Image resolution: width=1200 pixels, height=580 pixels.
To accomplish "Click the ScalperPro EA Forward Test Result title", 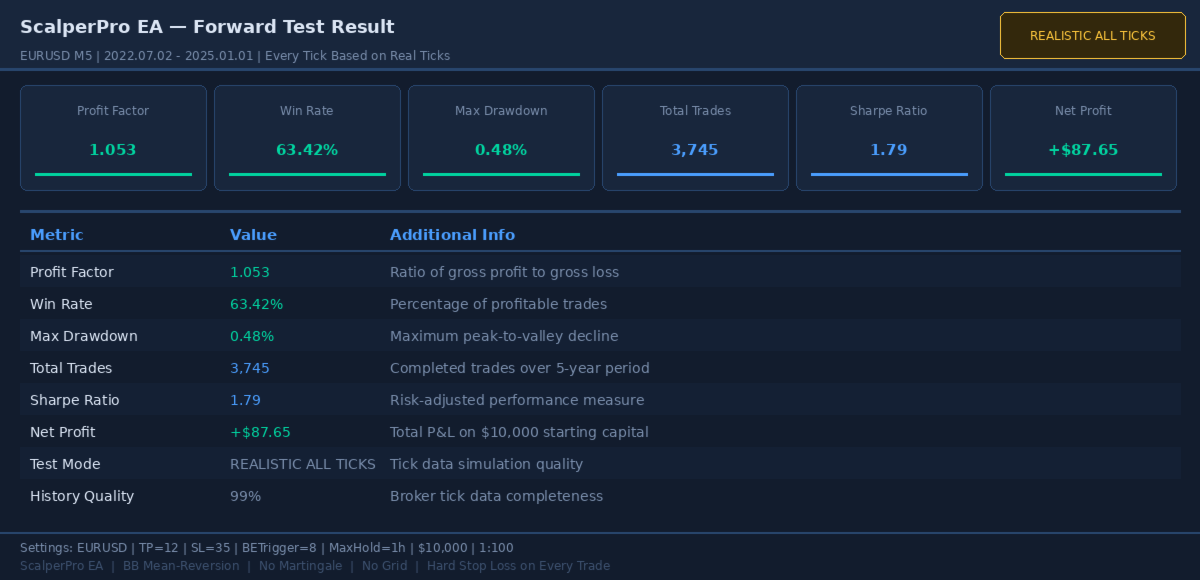I will (x=207, y=27).
